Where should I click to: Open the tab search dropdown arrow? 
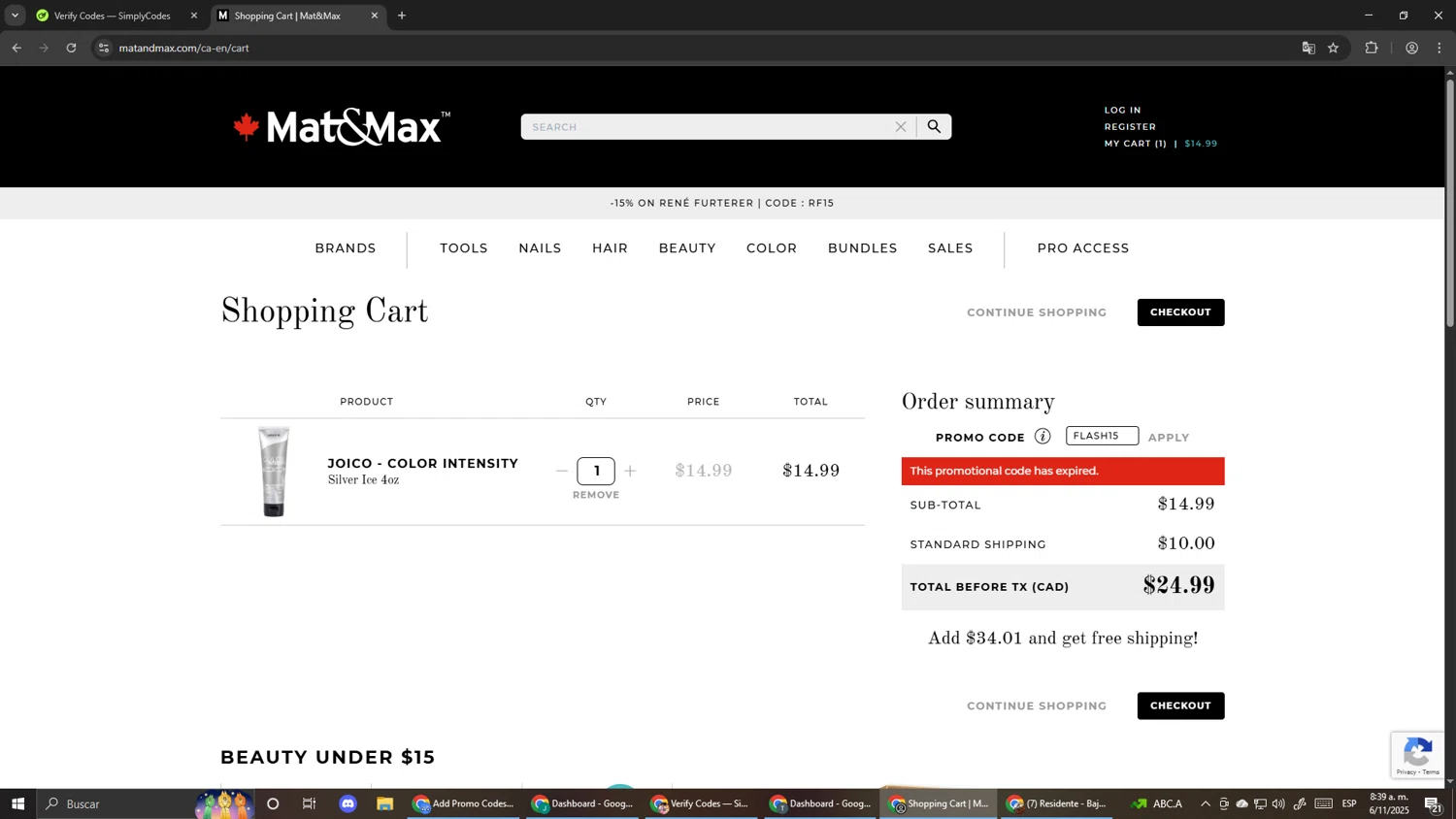pos(15,16)
